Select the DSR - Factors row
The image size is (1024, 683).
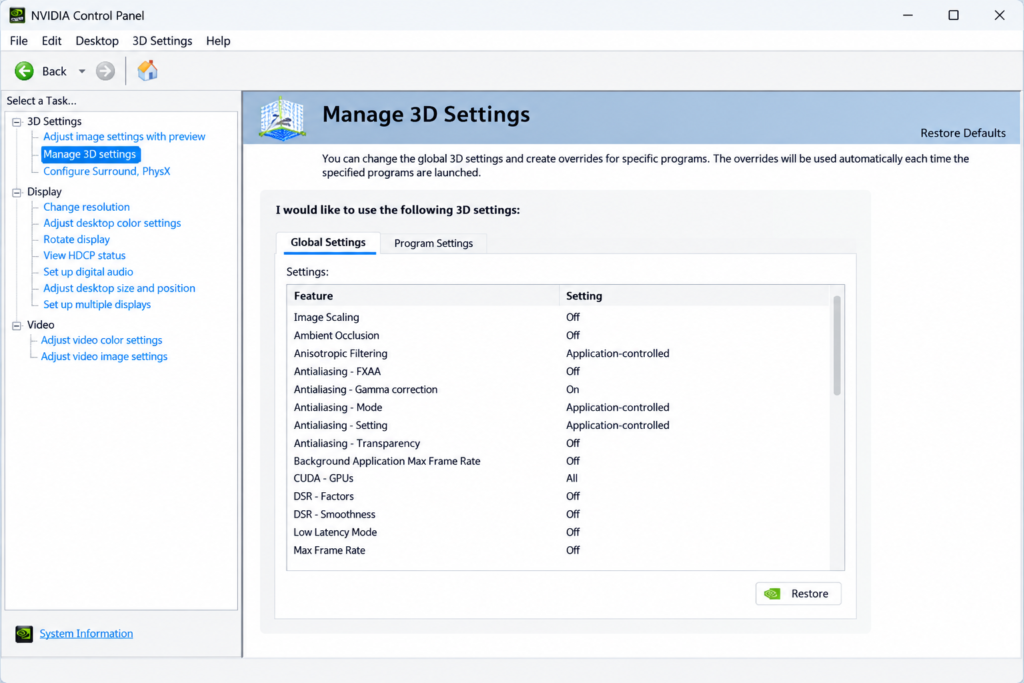[558, 496]
